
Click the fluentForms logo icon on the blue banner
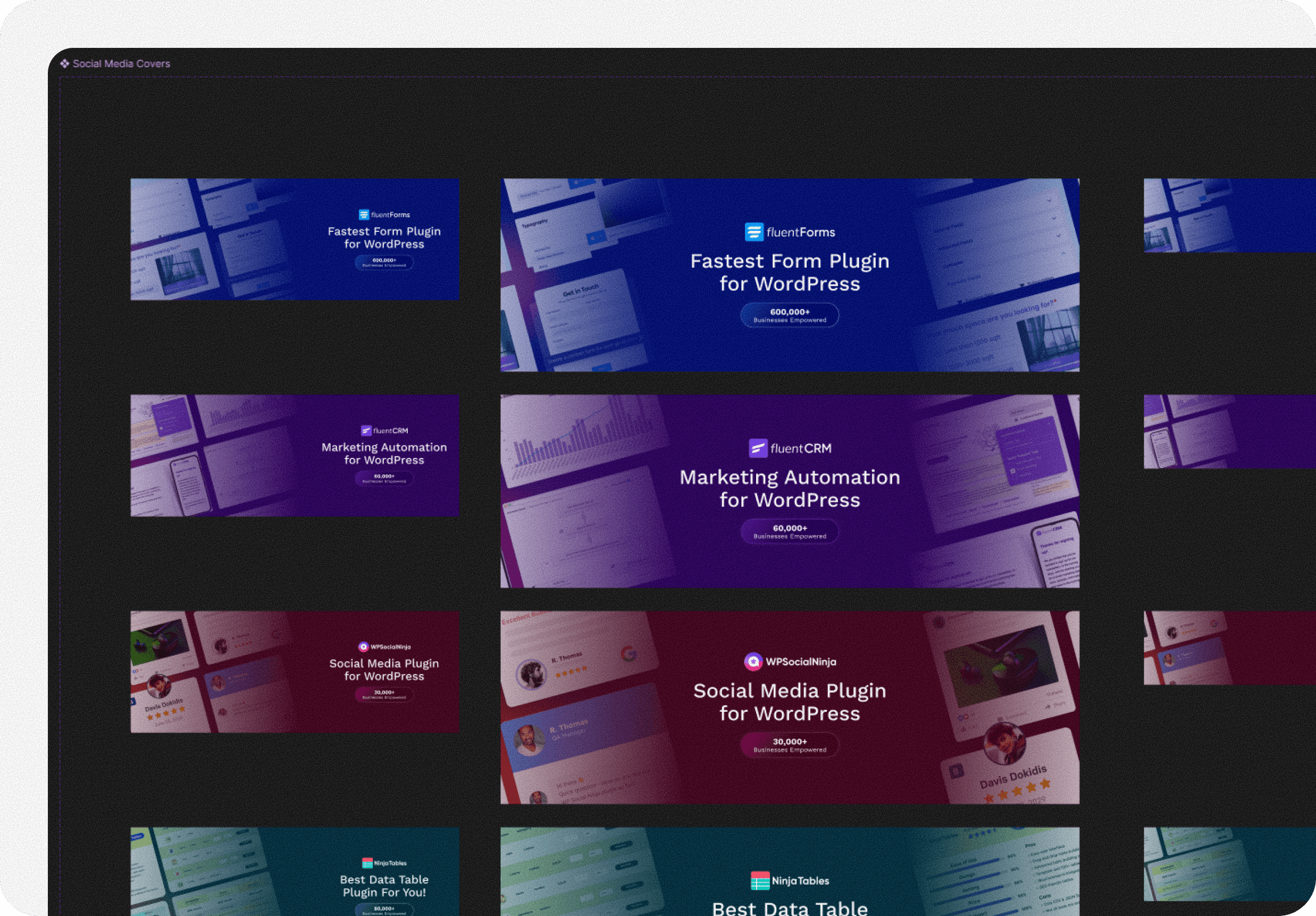click(755, 232)
